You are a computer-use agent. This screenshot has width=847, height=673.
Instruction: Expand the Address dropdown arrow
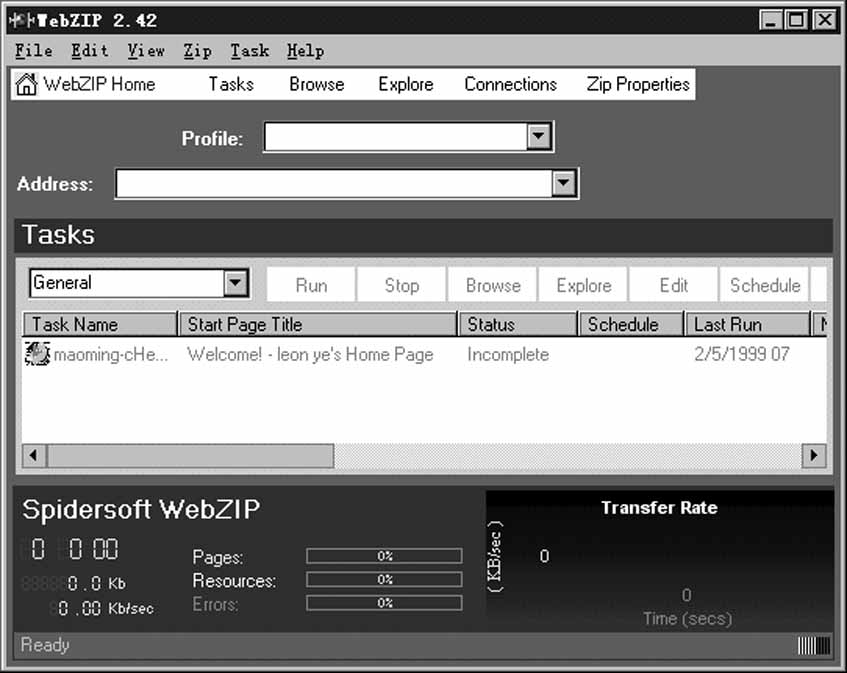563,184
